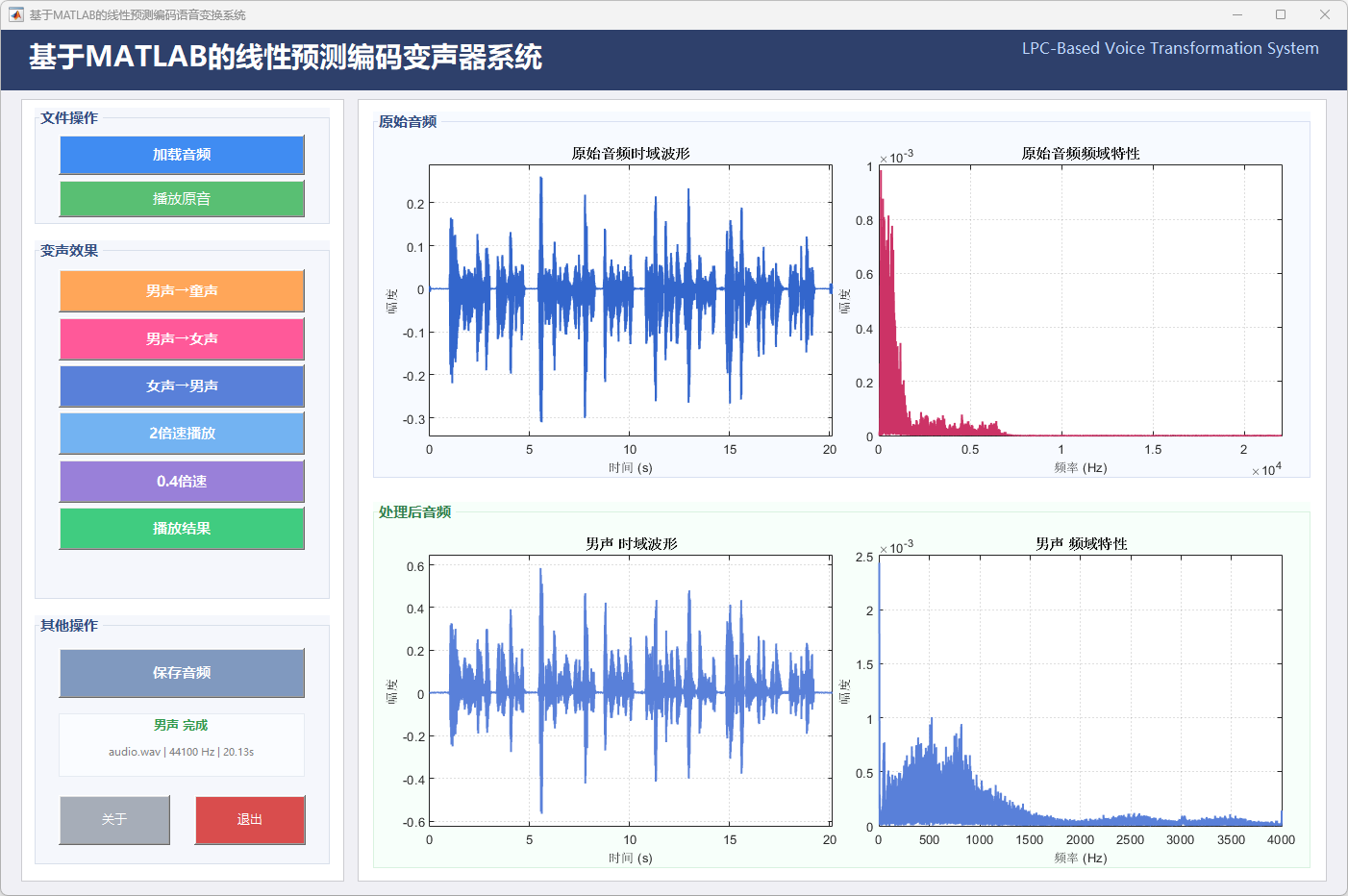The width and height of the screenshot is (1348, 896).
Task: Select the 男声→女声 conversion button
Action: click(x=182, y=339)
